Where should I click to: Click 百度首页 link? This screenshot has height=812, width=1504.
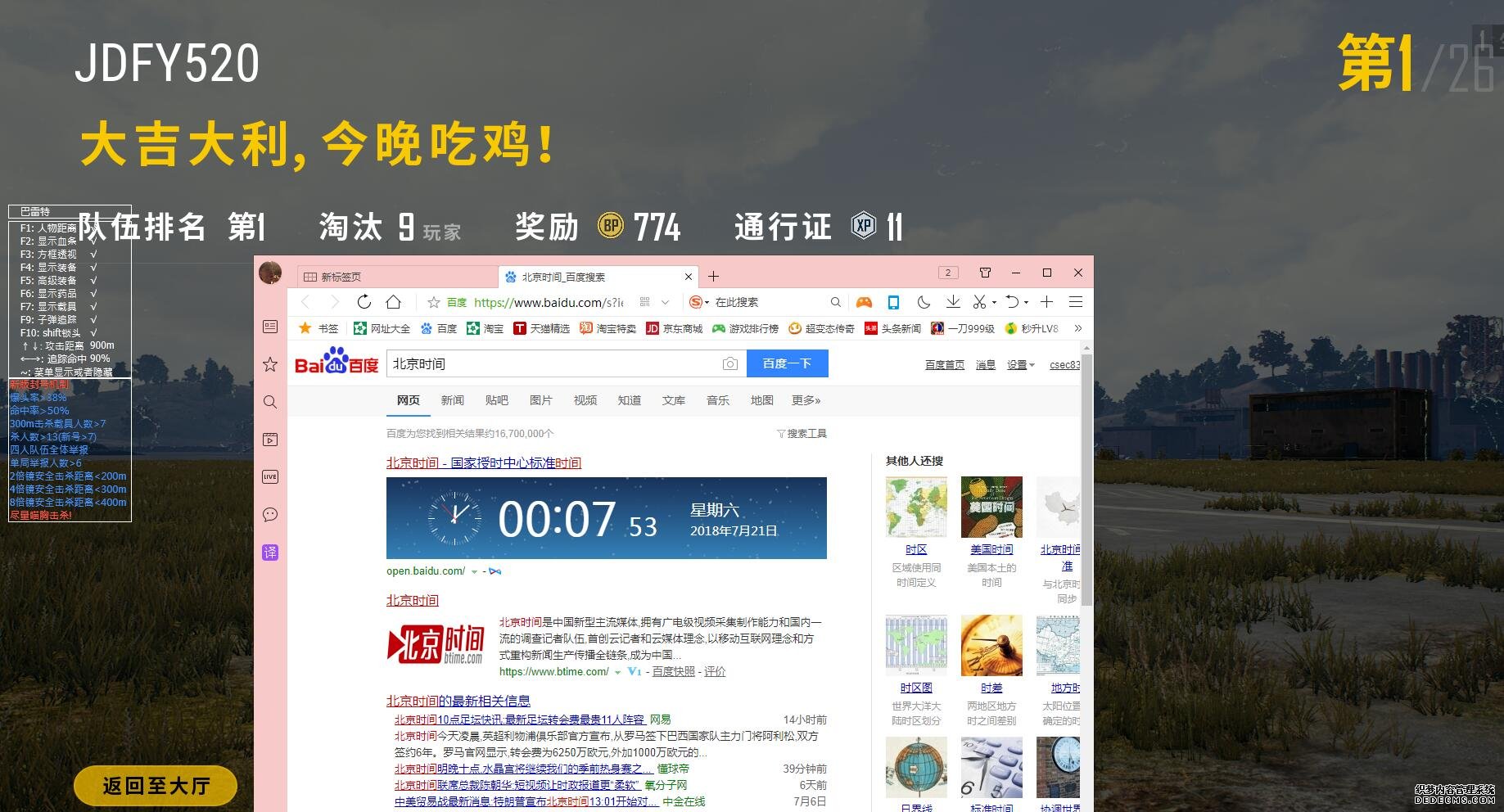pos(945,365)
